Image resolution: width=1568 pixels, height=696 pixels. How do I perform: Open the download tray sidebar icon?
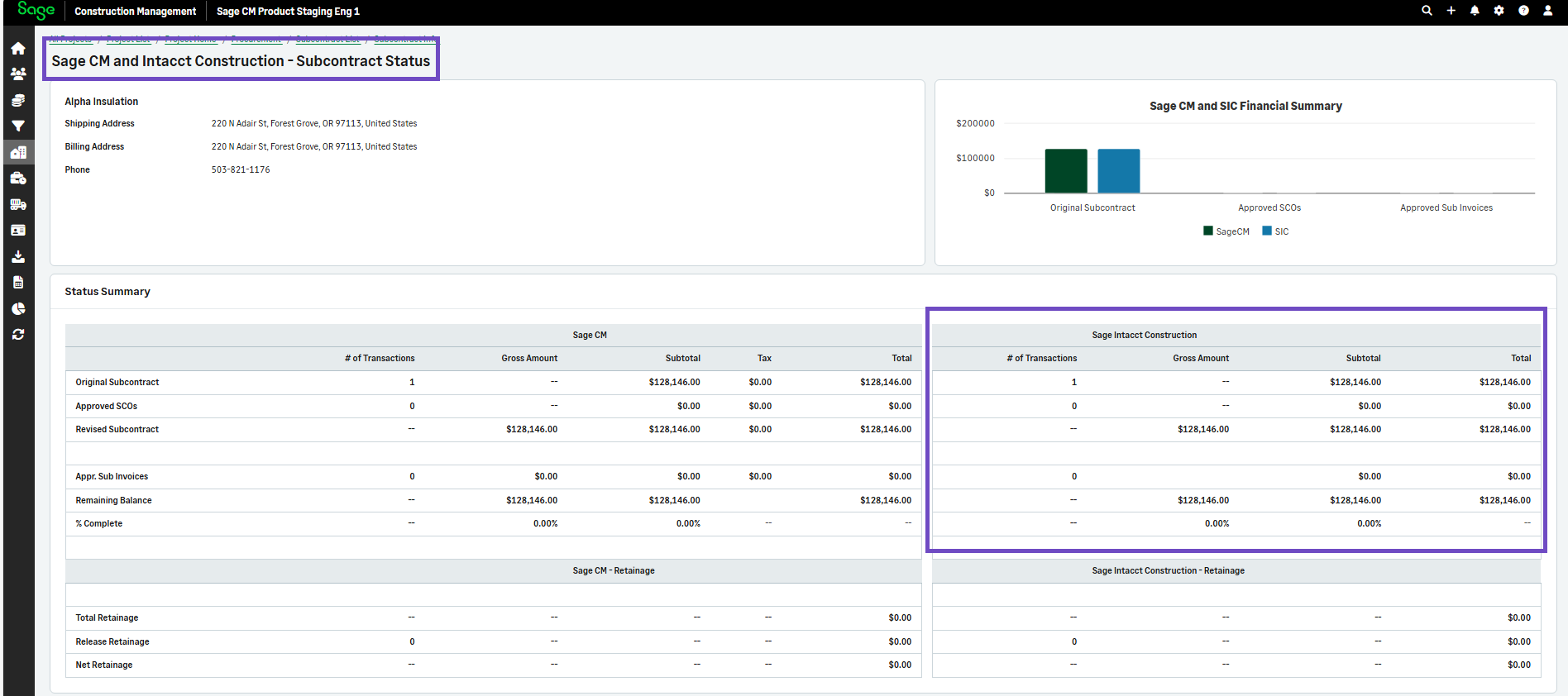coord(18,256)
